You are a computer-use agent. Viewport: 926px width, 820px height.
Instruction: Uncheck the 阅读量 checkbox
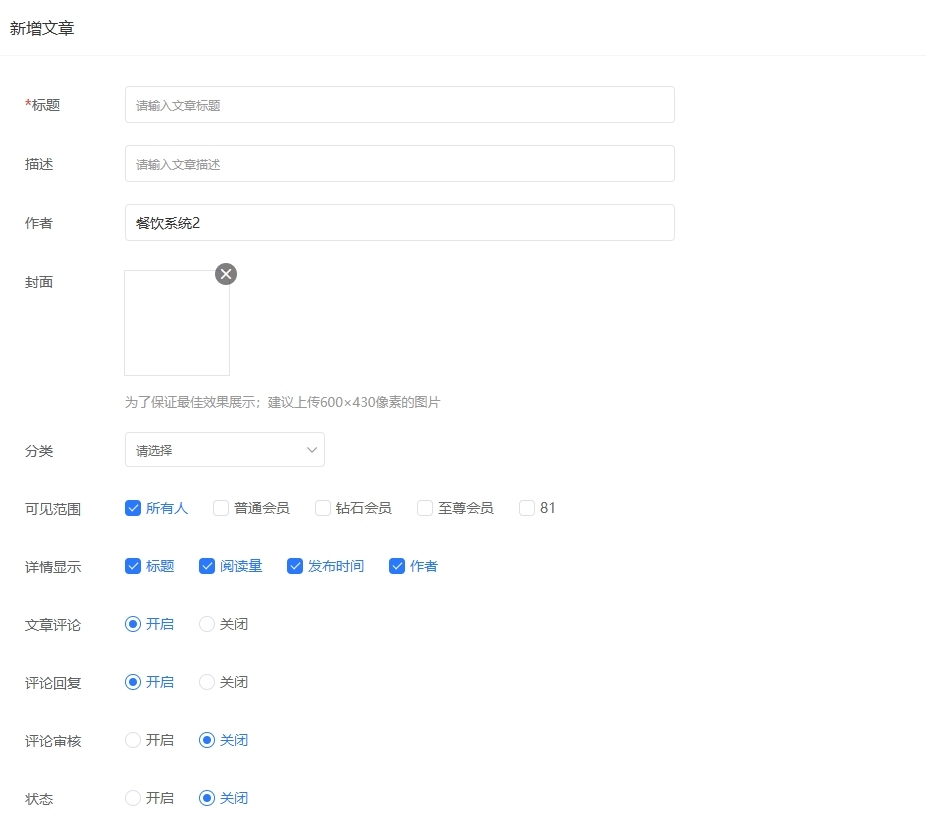(x=207, y=566)
